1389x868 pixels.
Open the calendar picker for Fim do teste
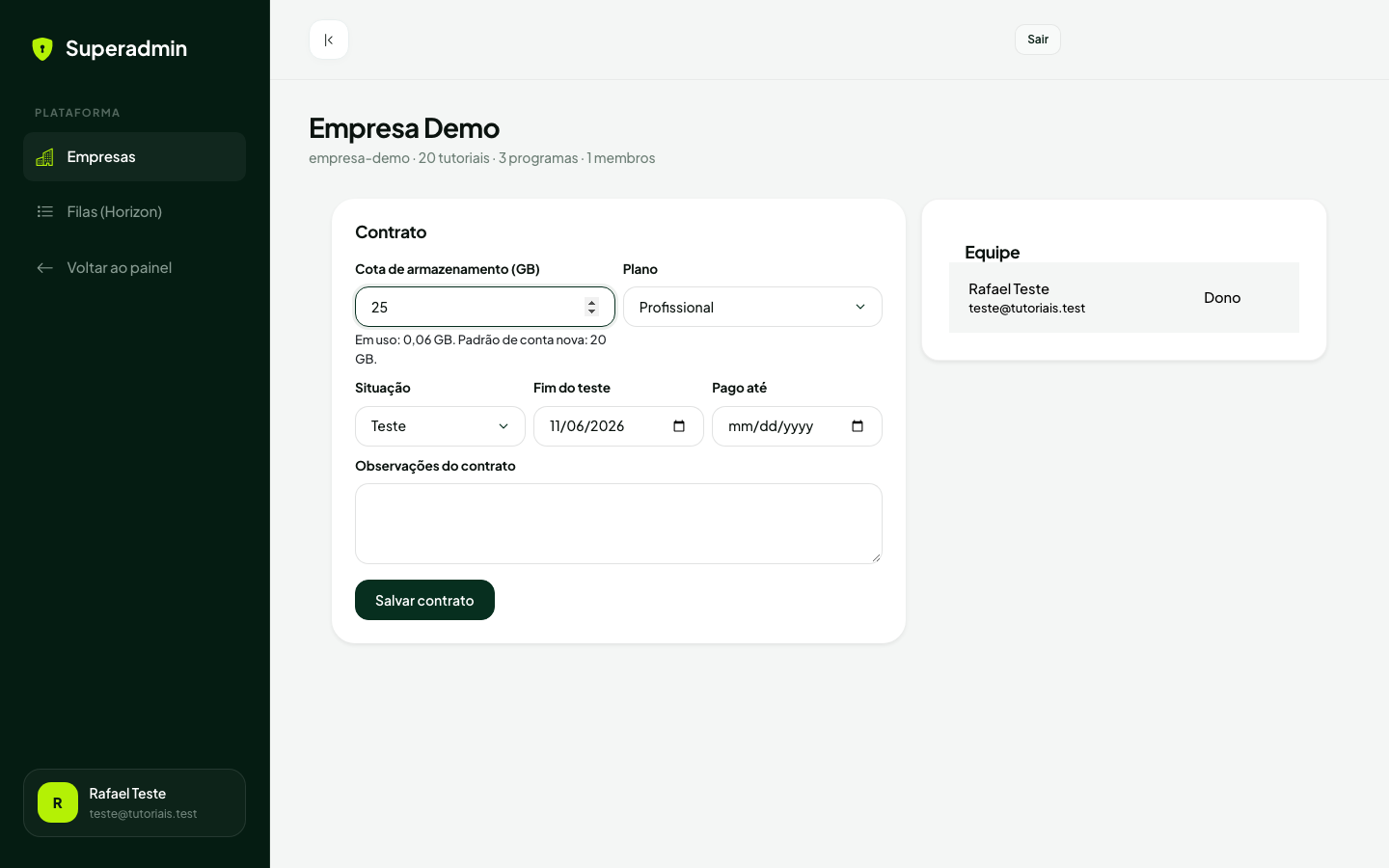[x=679, y=426]
